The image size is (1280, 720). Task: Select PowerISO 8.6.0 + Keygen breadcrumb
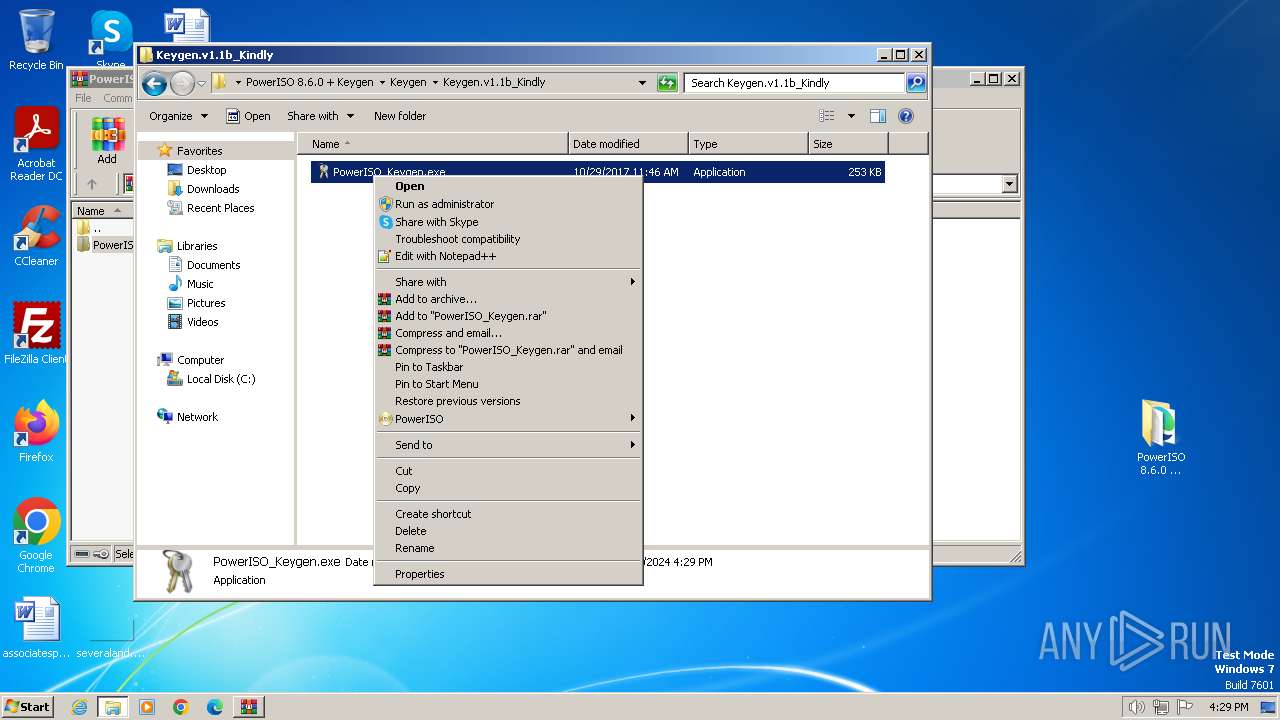(309, 83)
